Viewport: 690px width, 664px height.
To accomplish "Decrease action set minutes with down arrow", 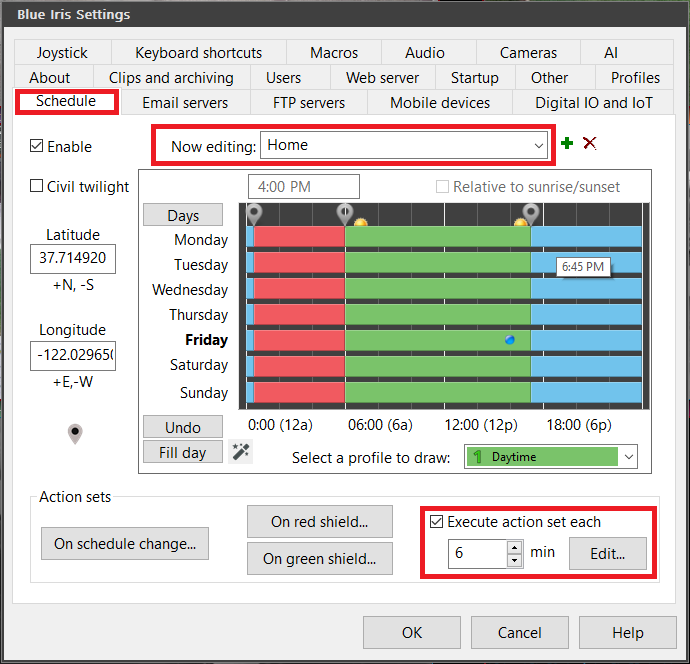I will [x=514, y=561].
